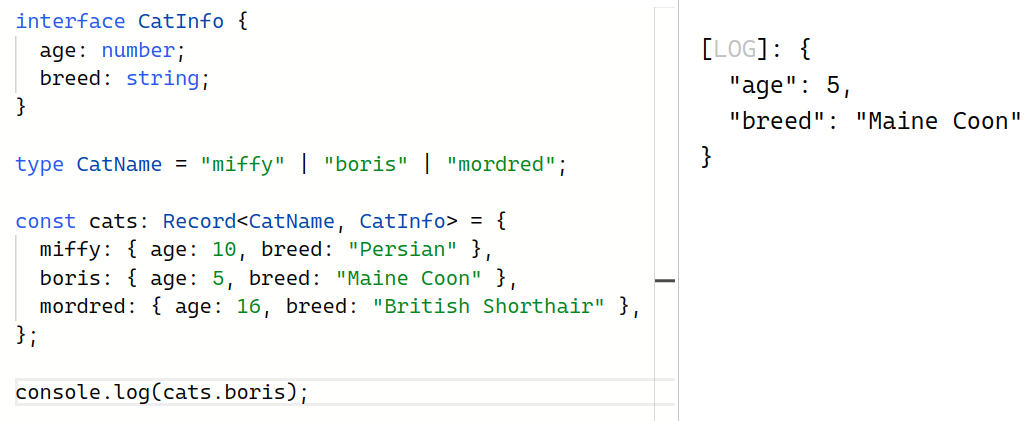Screen dimensions: 1033x421
Task: Click the 'interface' keyword in the first line
Action: pos(70,22)
